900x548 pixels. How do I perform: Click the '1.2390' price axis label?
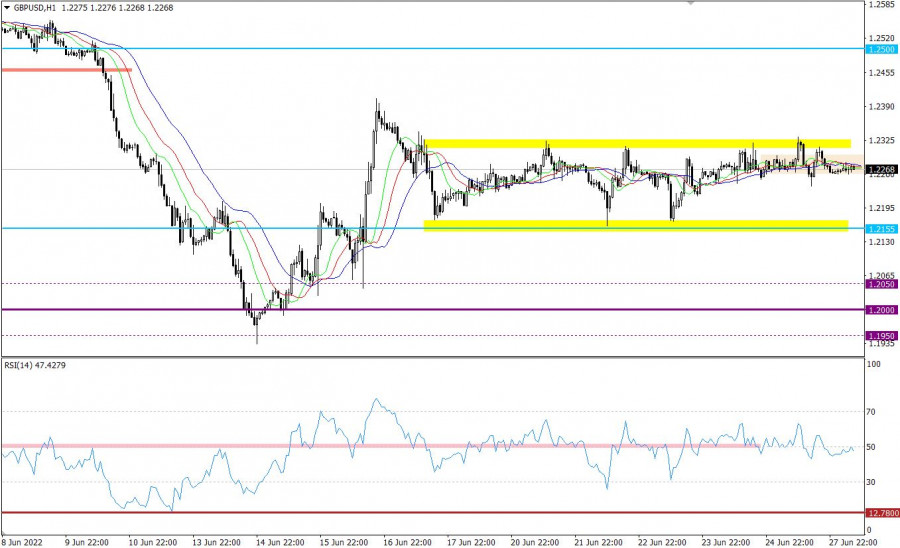[x=883, y=107]
